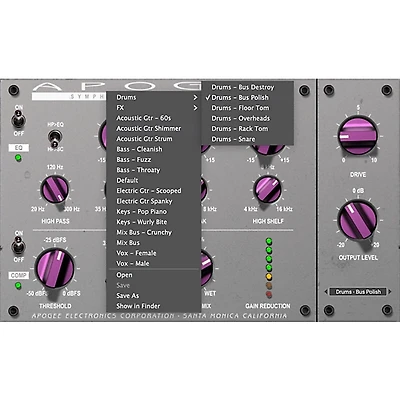Click Save As in preset menu
Screen dimensions: 400x400
coord(154,296)
